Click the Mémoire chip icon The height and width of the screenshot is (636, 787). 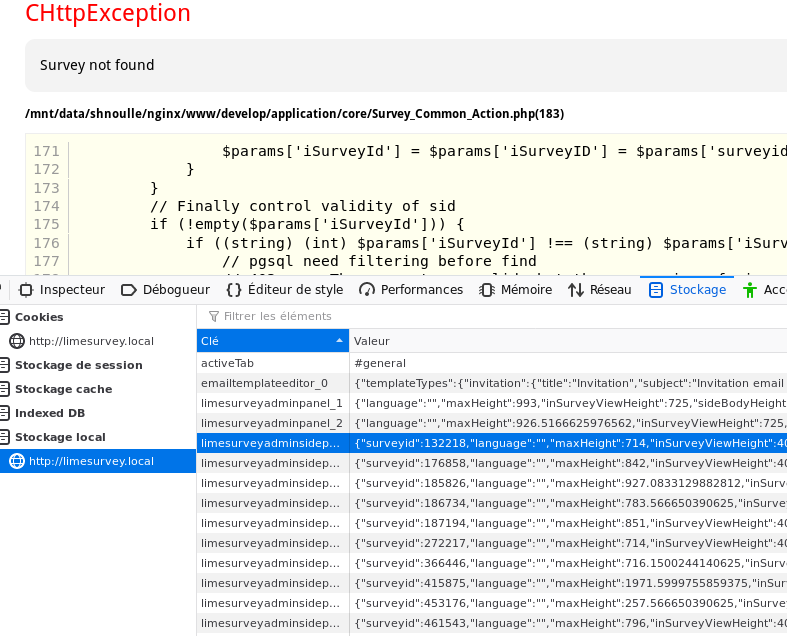[487, 290]
